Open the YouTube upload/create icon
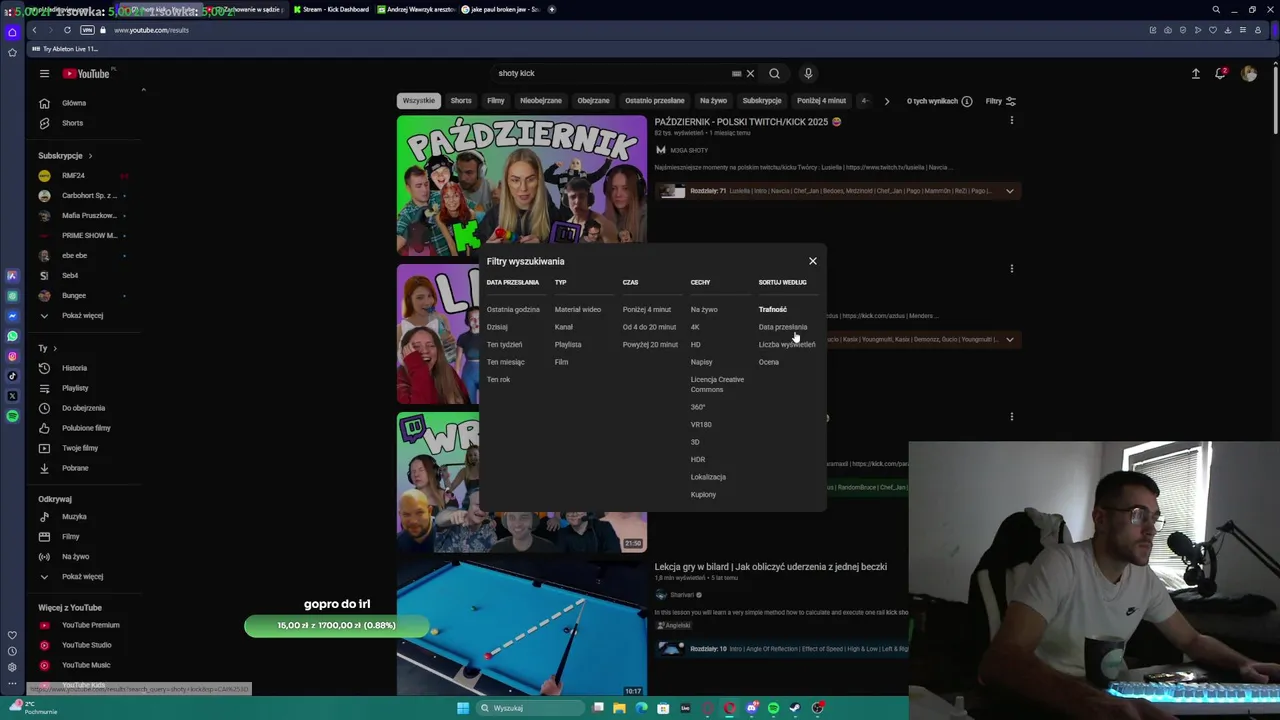Image resolution: width=1280 pixels, height=720 pixels. coord(1195,73)
